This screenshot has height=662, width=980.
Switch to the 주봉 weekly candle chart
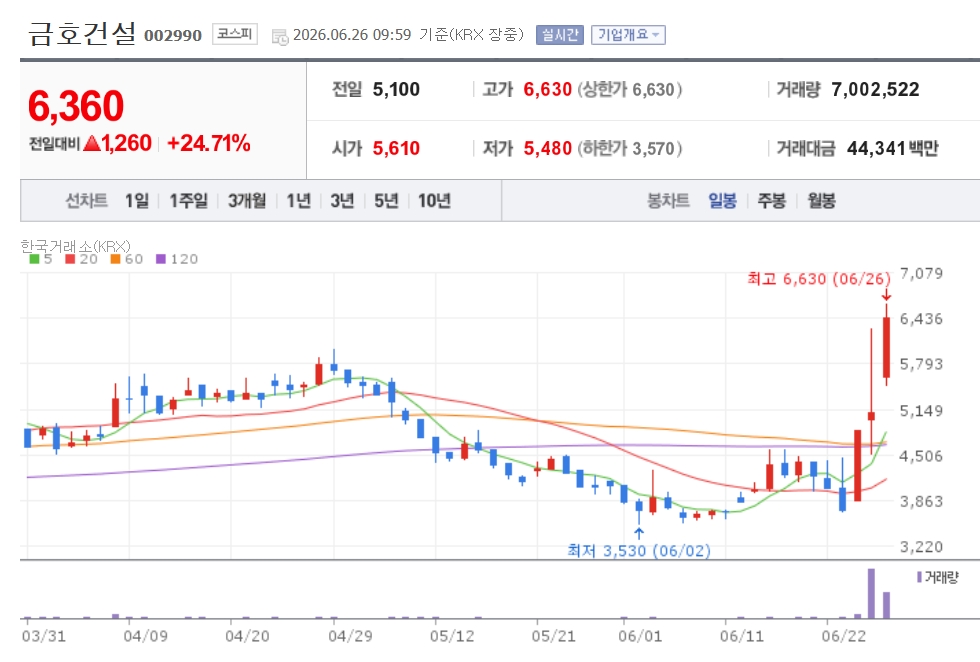pyautogui.click(x=771, y=201)
